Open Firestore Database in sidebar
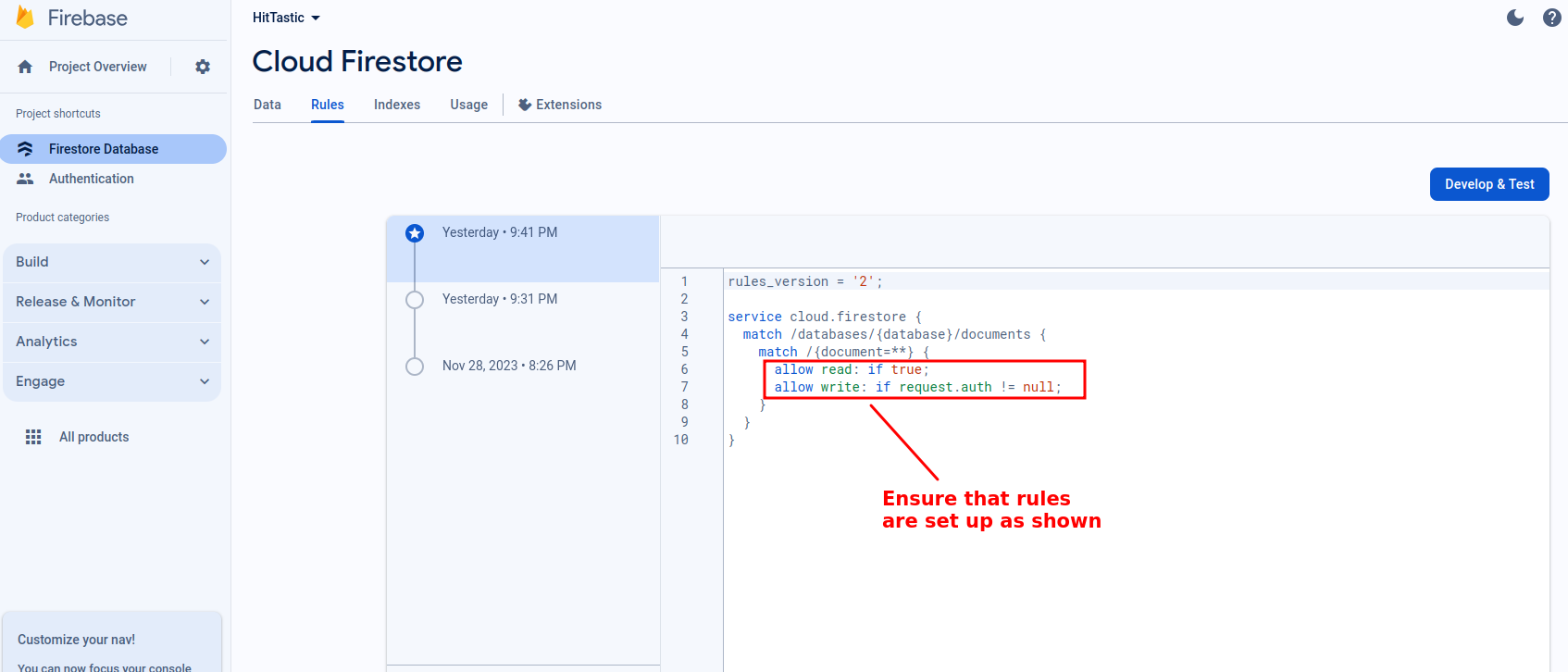The image size is (1568, 672). tap(113, 149)
